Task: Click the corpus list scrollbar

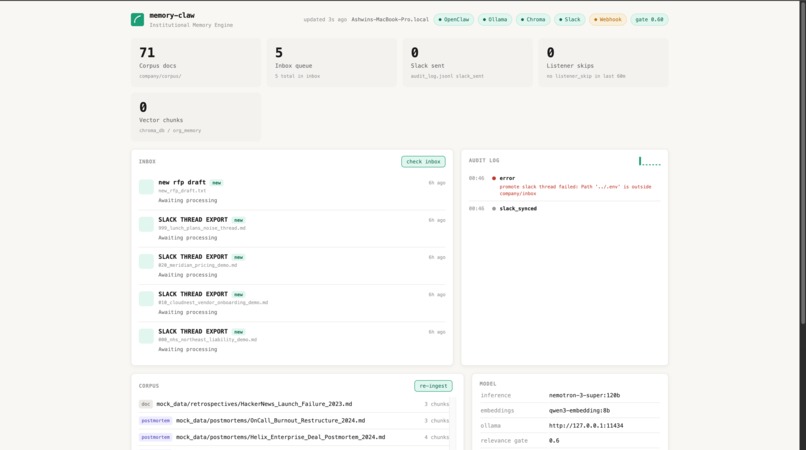Action: coord(452,423)
